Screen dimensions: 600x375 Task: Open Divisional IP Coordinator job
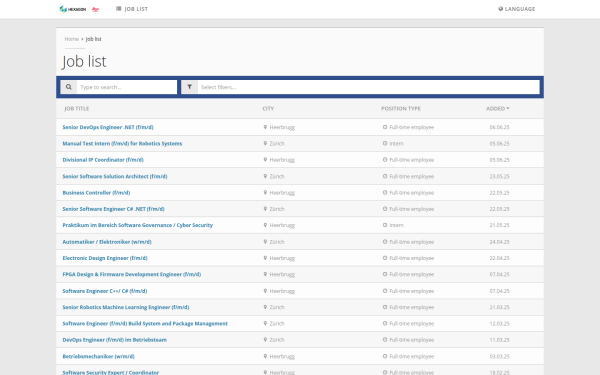pos(103,160)
